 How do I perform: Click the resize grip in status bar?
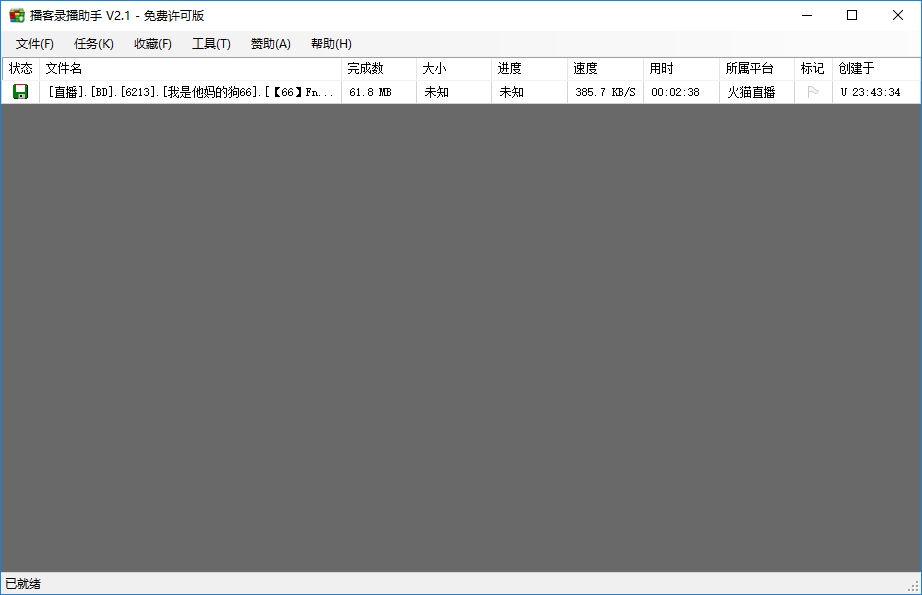tap(912, 585)
